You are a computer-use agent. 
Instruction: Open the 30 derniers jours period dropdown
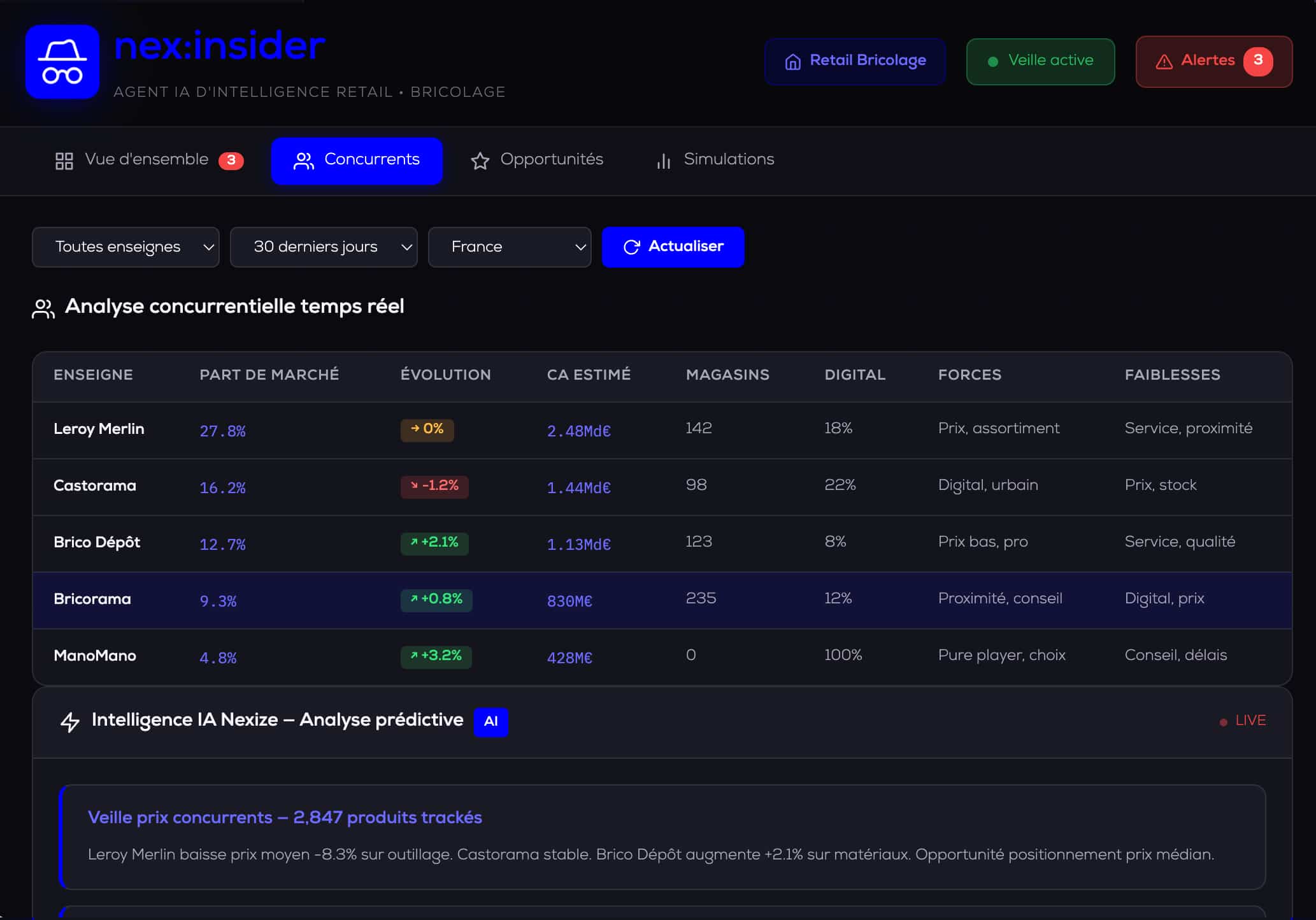(x=324, y=247)
